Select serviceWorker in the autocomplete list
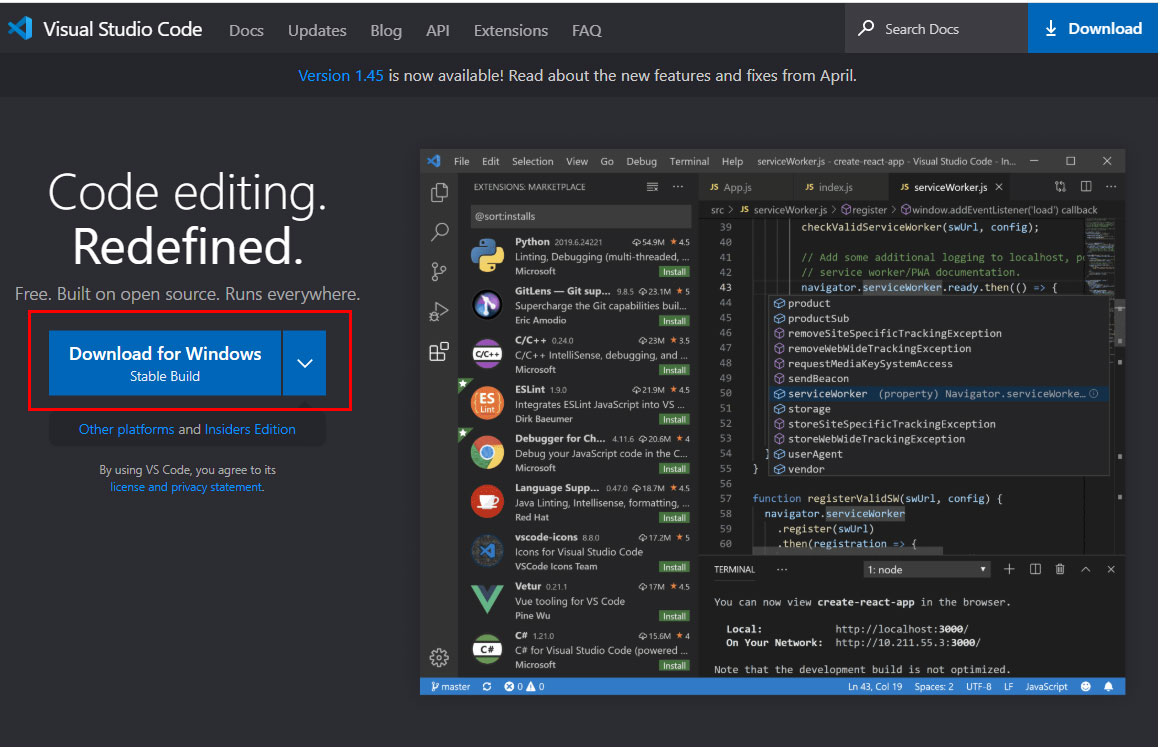 coord(940,394)
